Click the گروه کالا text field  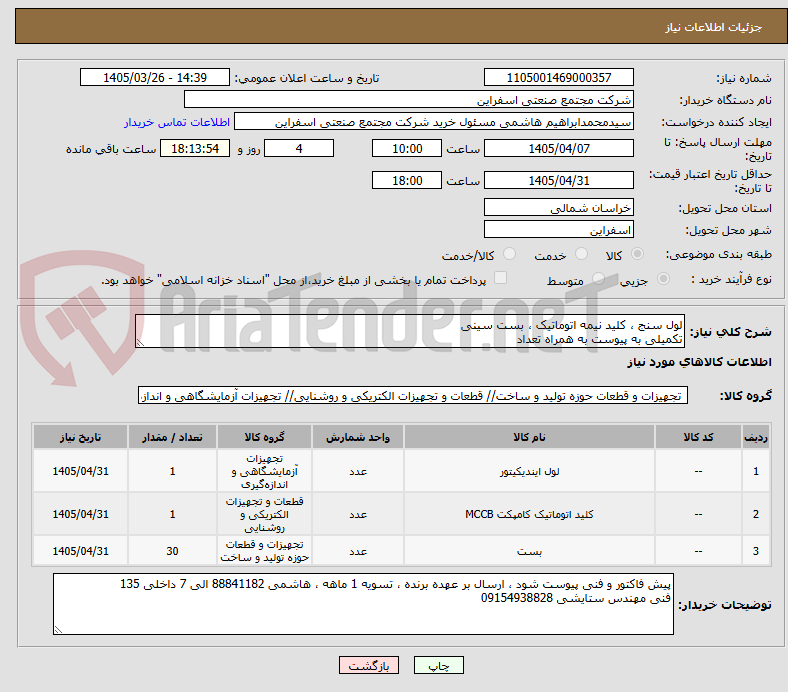click(x=413, y=396)
